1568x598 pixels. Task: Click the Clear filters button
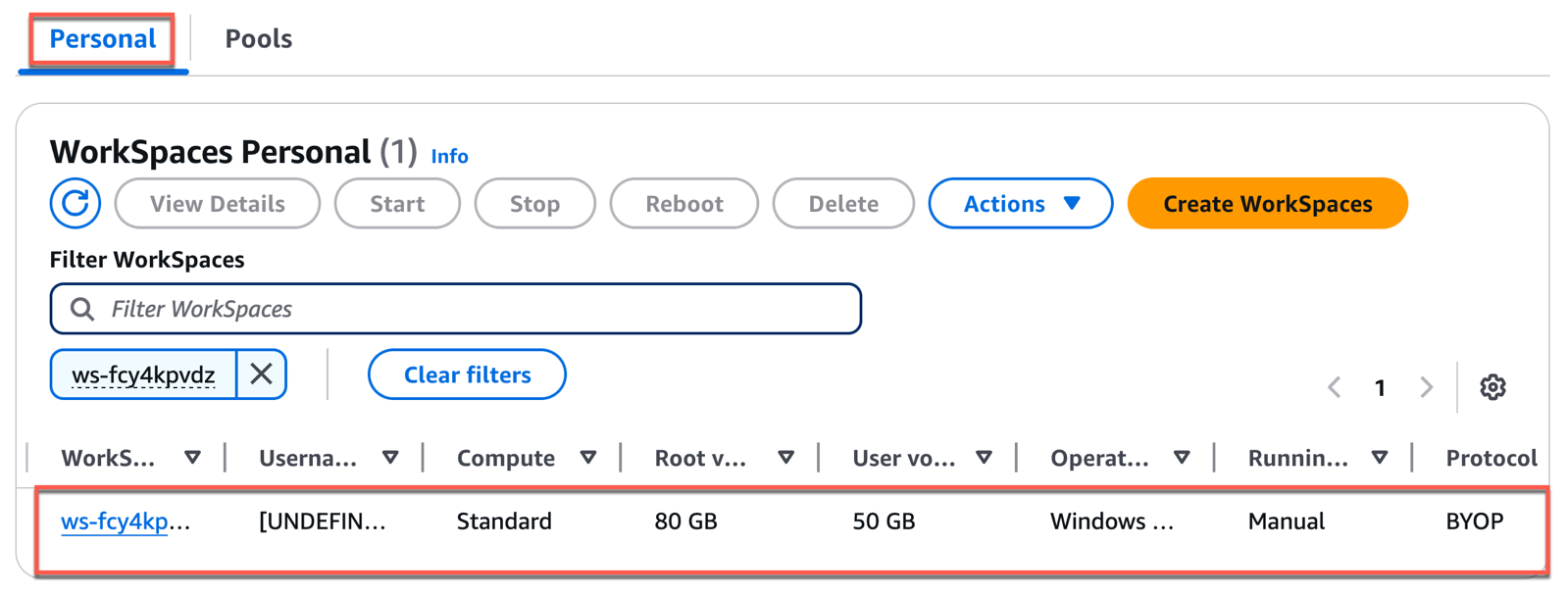[467, 374]
